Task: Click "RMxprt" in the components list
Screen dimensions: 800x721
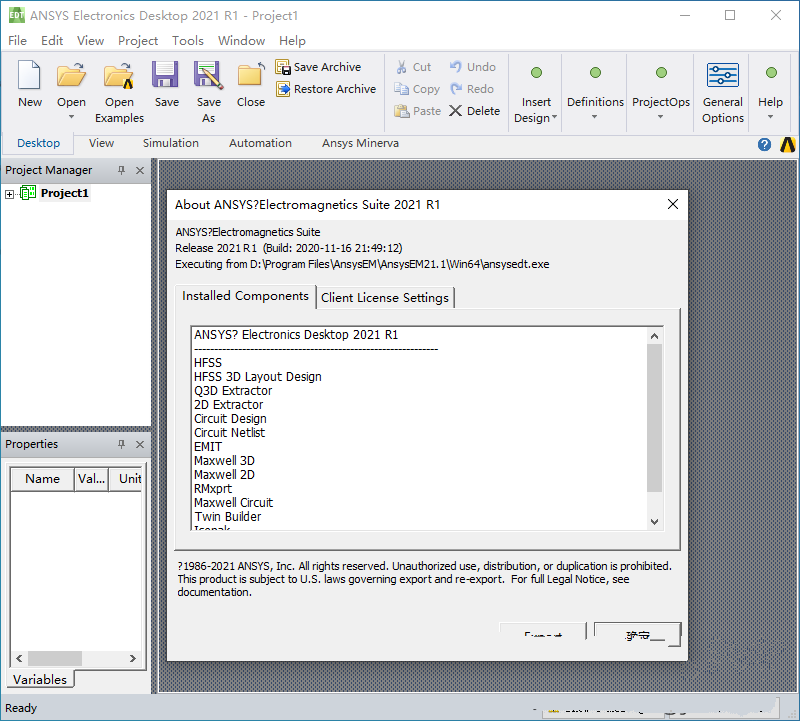Action: click(x=213, y=489)
